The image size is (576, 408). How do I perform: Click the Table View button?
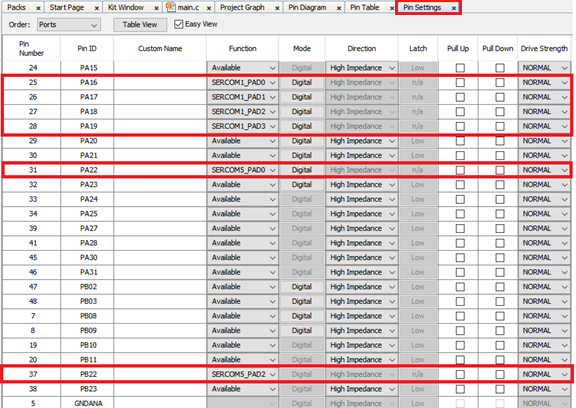point(140,25)
